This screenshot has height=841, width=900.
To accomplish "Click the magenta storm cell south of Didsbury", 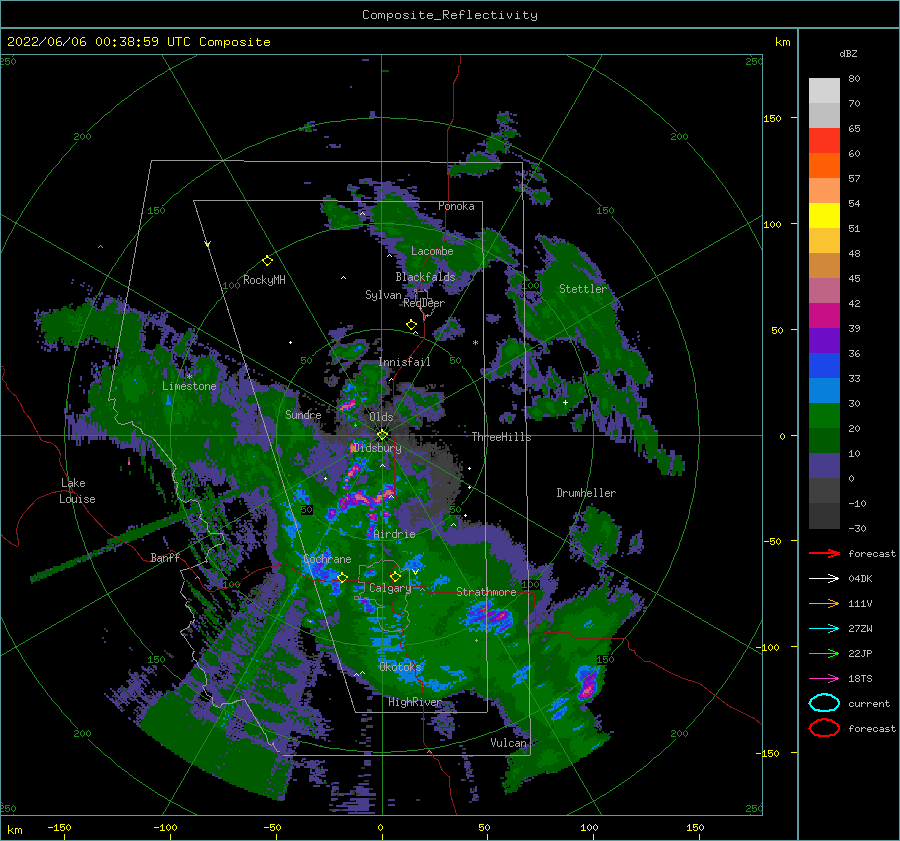I will pyautogui.click(x=365, y=498).
